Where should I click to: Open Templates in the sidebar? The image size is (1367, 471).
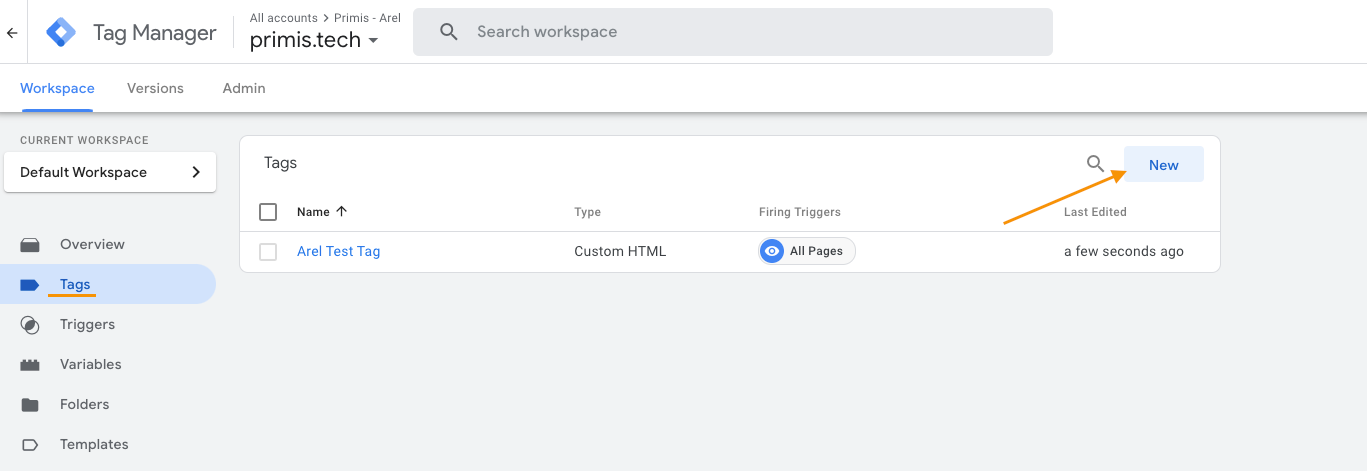(108, 444)
